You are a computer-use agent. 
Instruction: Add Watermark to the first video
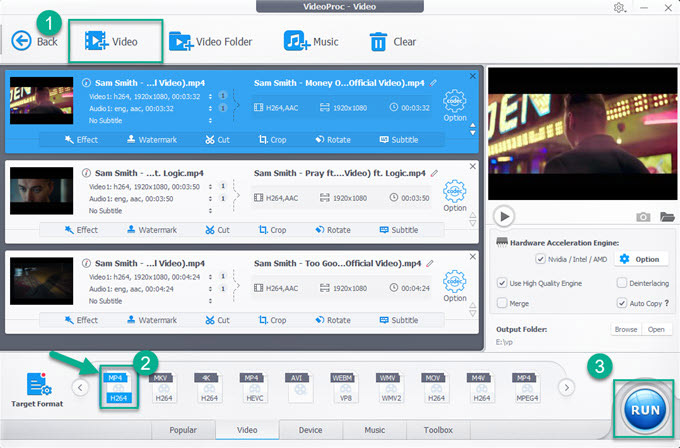click(x=152, y=140)
